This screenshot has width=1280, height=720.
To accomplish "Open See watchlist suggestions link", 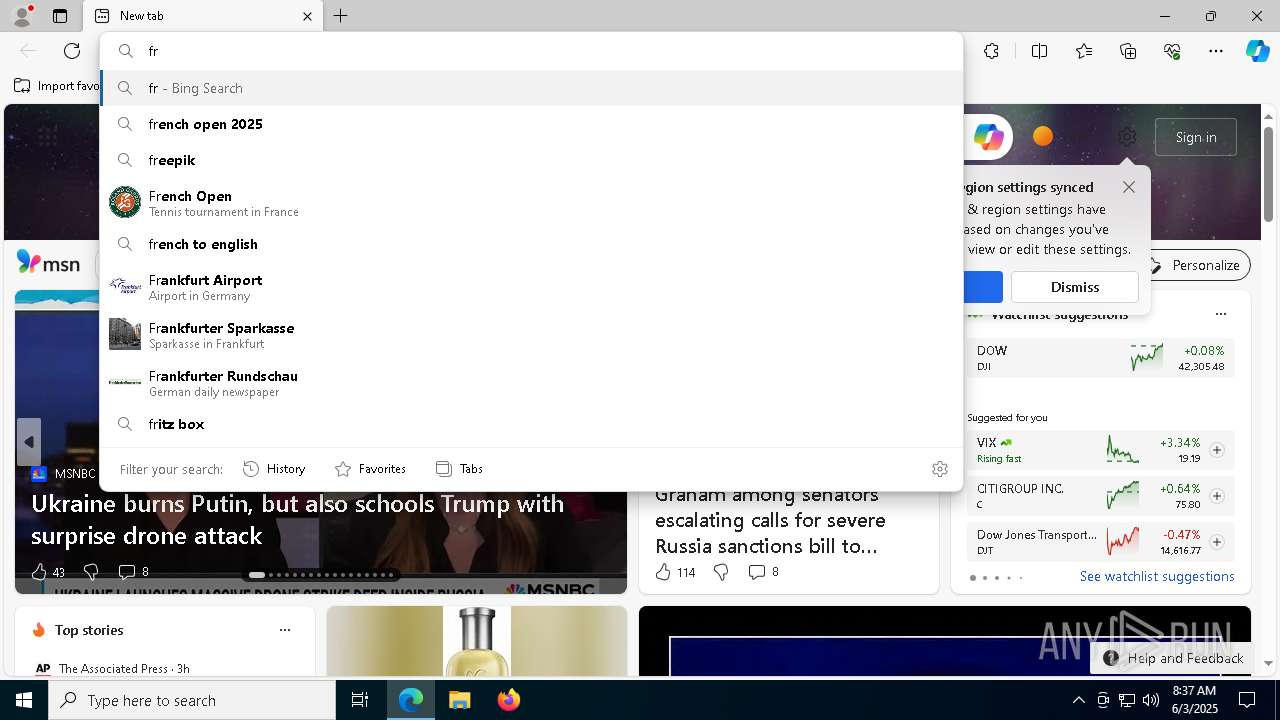I will pos(1157,576).
